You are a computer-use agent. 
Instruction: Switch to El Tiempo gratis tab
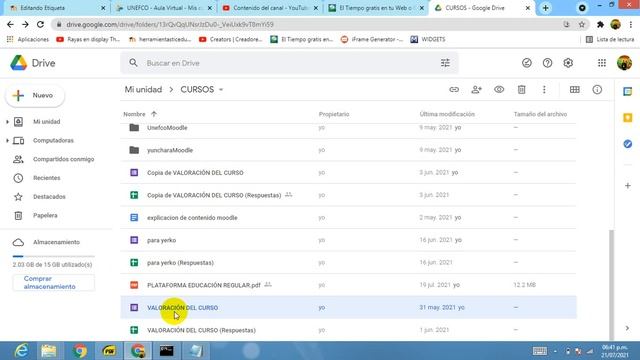[x=376, y=8]
